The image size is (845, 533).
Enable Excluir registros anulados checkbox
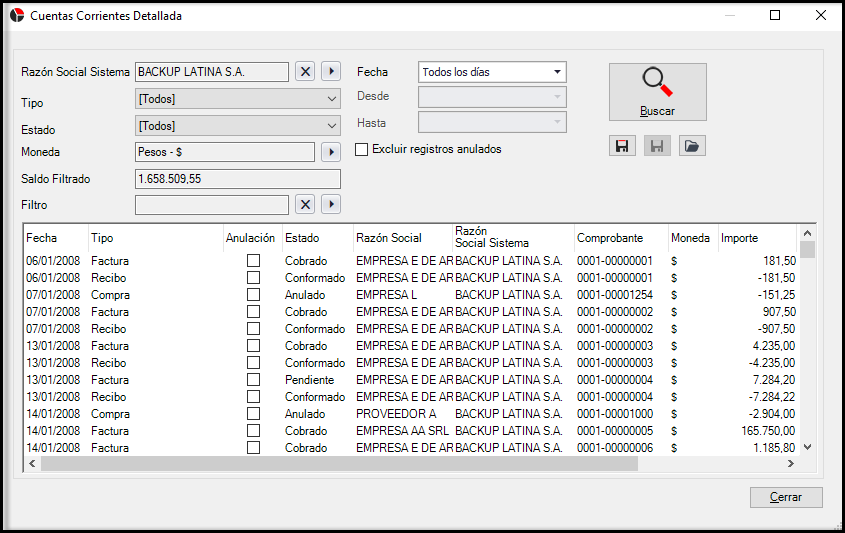pyautogui.click(x=362, y=149)
